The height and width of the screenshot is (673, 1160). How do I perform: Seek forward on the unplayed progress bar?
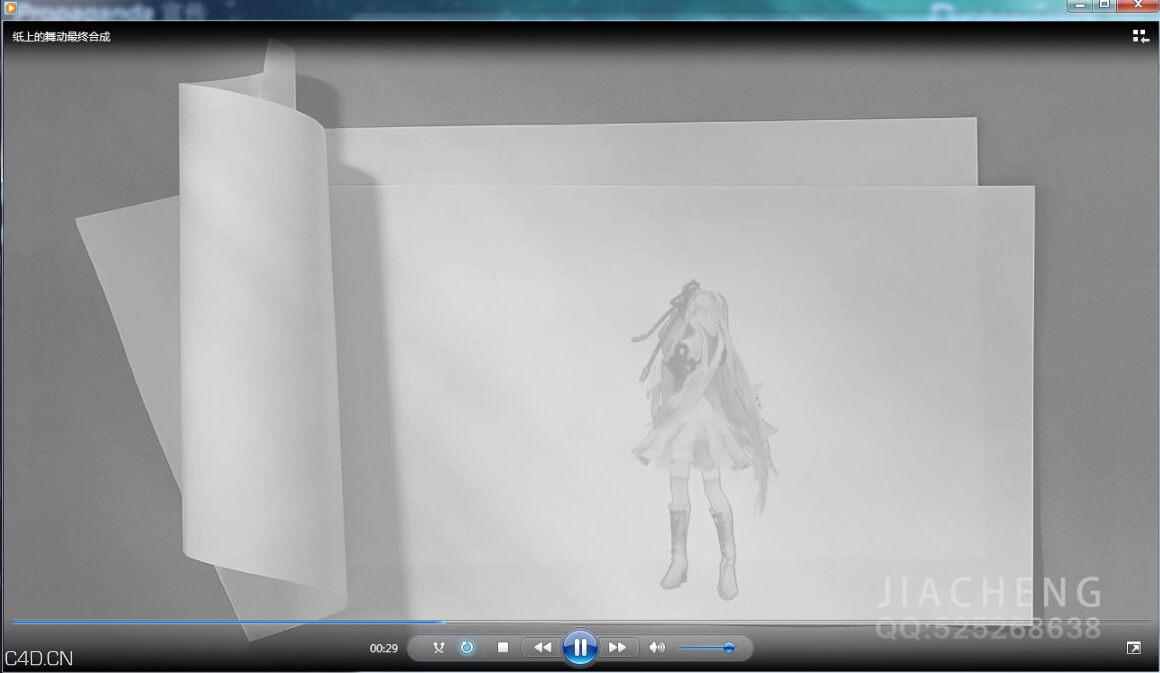[800, 622]
